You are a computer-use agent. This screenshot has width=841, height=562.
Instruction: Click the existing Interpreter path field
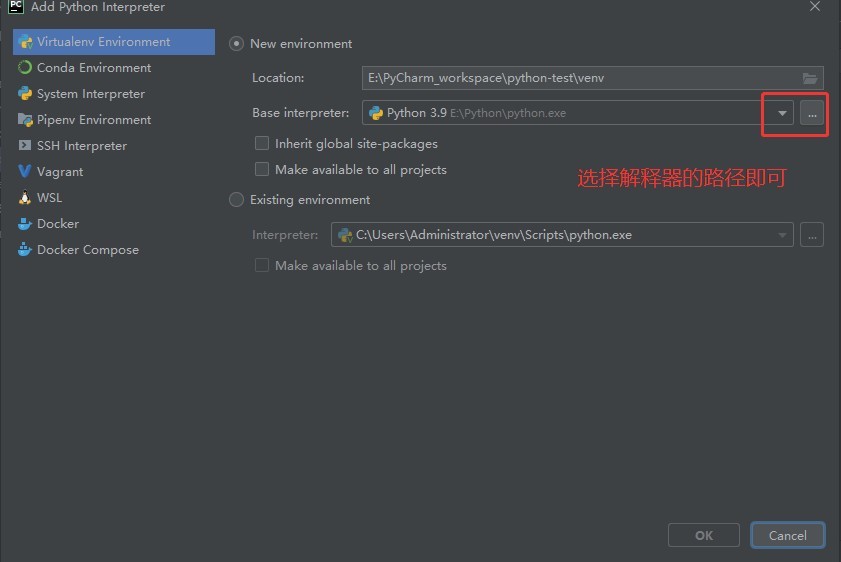click(x=562, y=235)
